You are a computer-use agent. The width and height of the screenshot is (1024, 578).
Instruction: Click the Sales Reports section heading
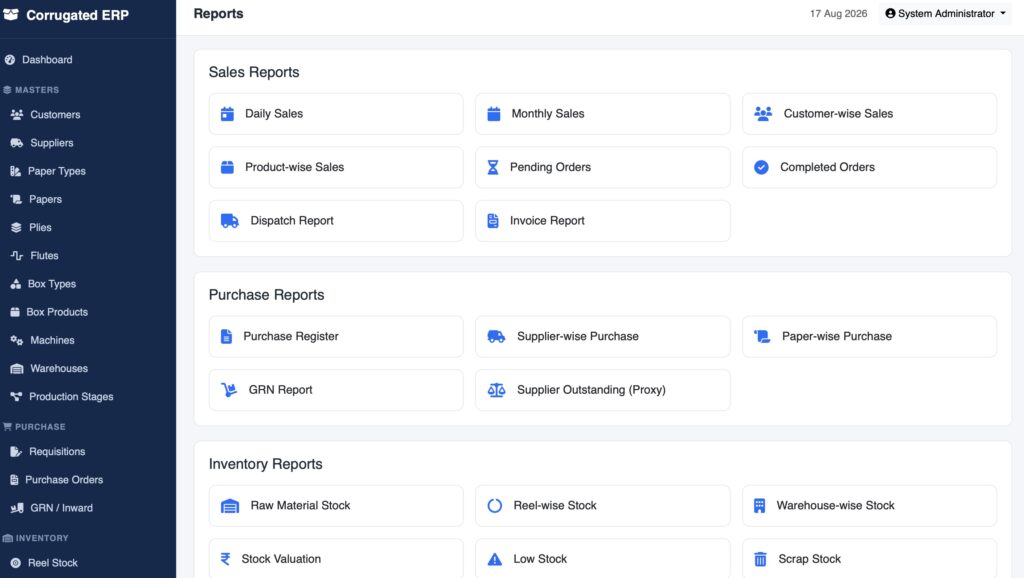[254, 72]
